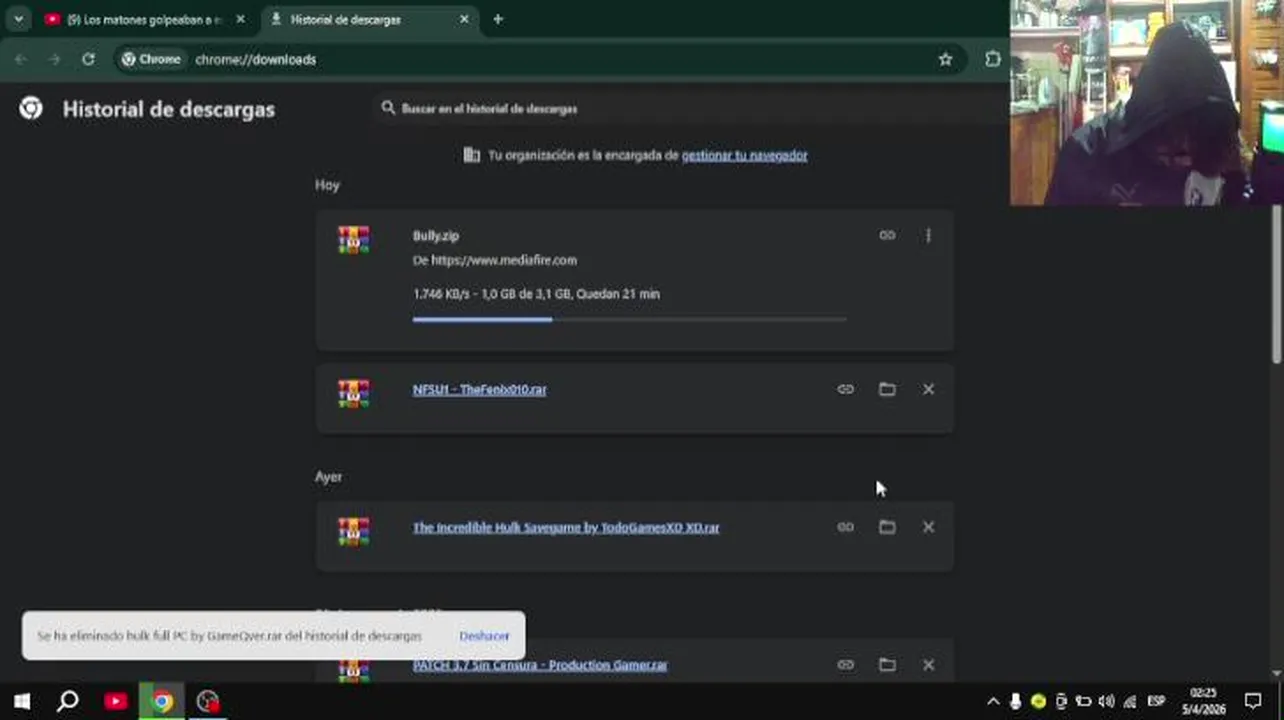This screenshot has width=1284, height=720.
Task: Open The Incredible Hulk Savegame .rar link
Action: pos(566,528)
